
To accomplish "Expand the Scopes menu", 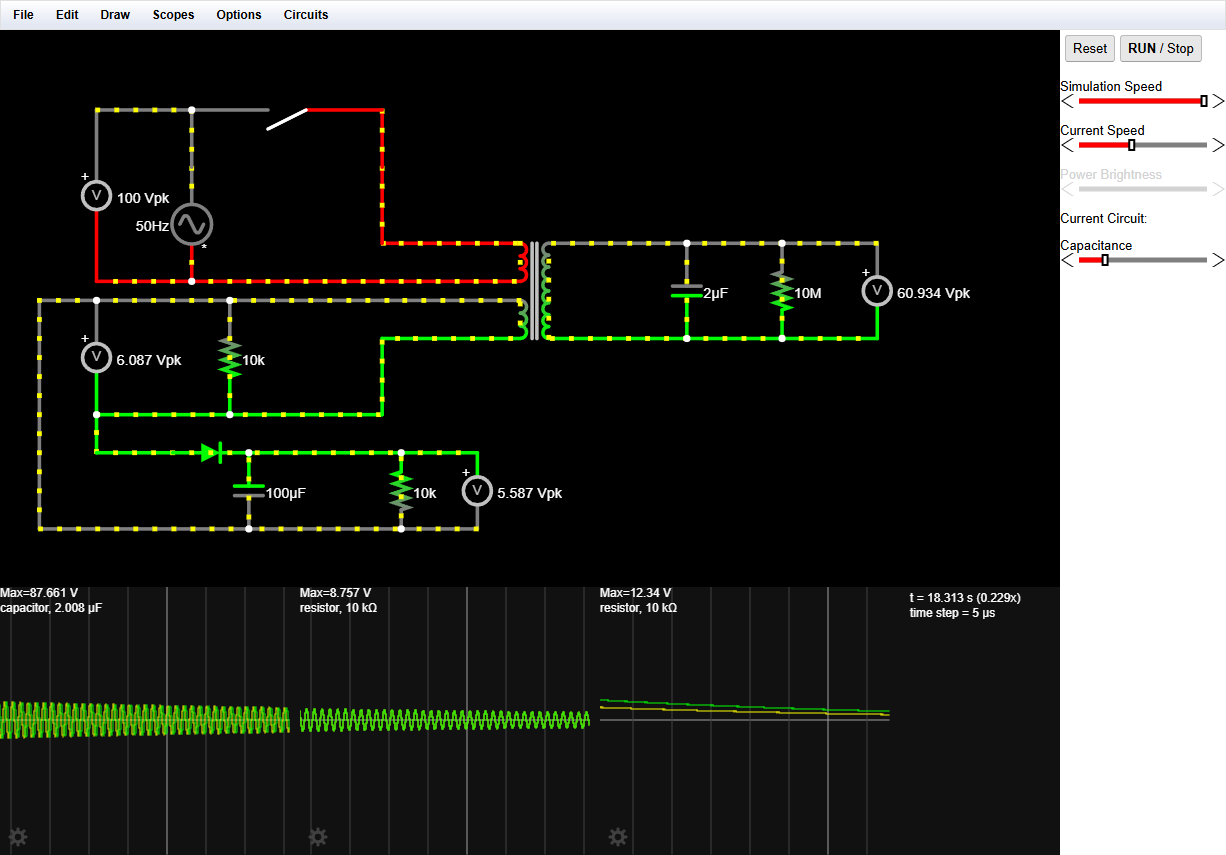I will tap(173, 15).
